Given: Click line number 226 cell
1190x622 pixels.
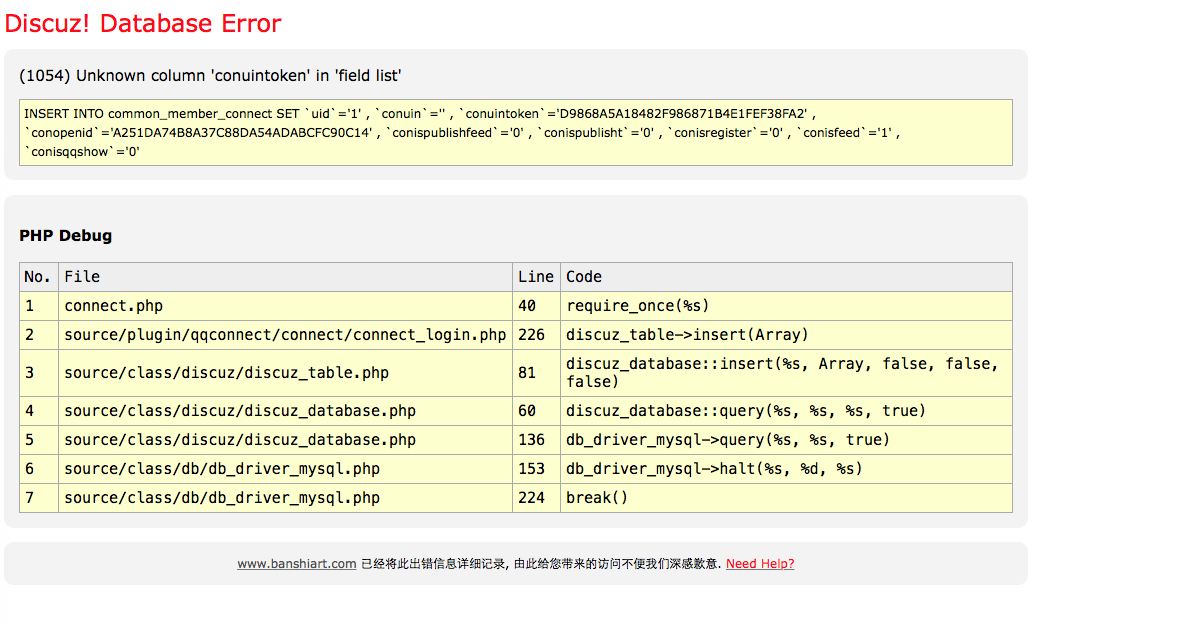Looking at the screenshot, I should coord(532,335).
